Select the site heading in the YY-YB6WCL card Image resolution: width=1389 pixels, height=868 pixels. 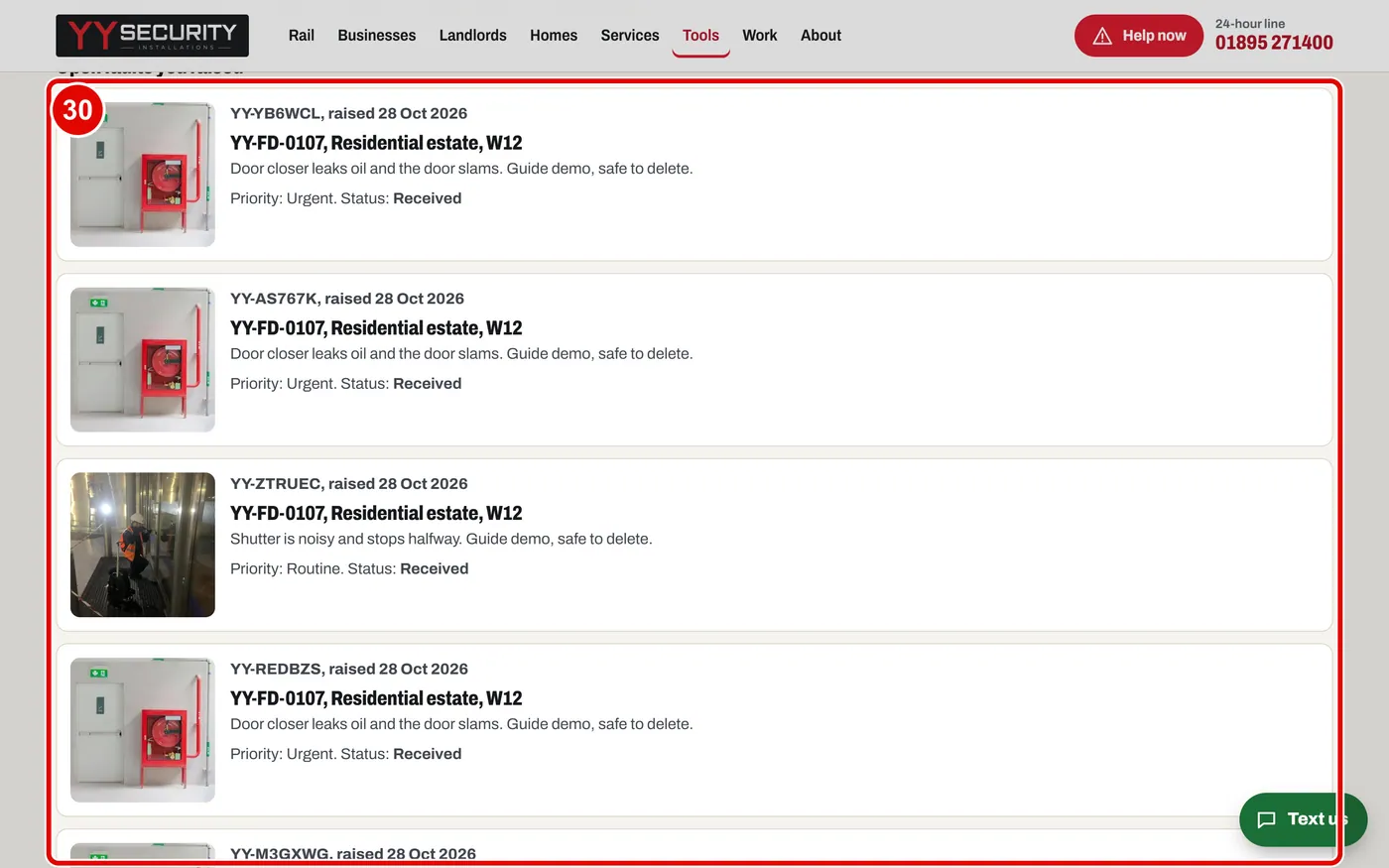tap(376, 143)
